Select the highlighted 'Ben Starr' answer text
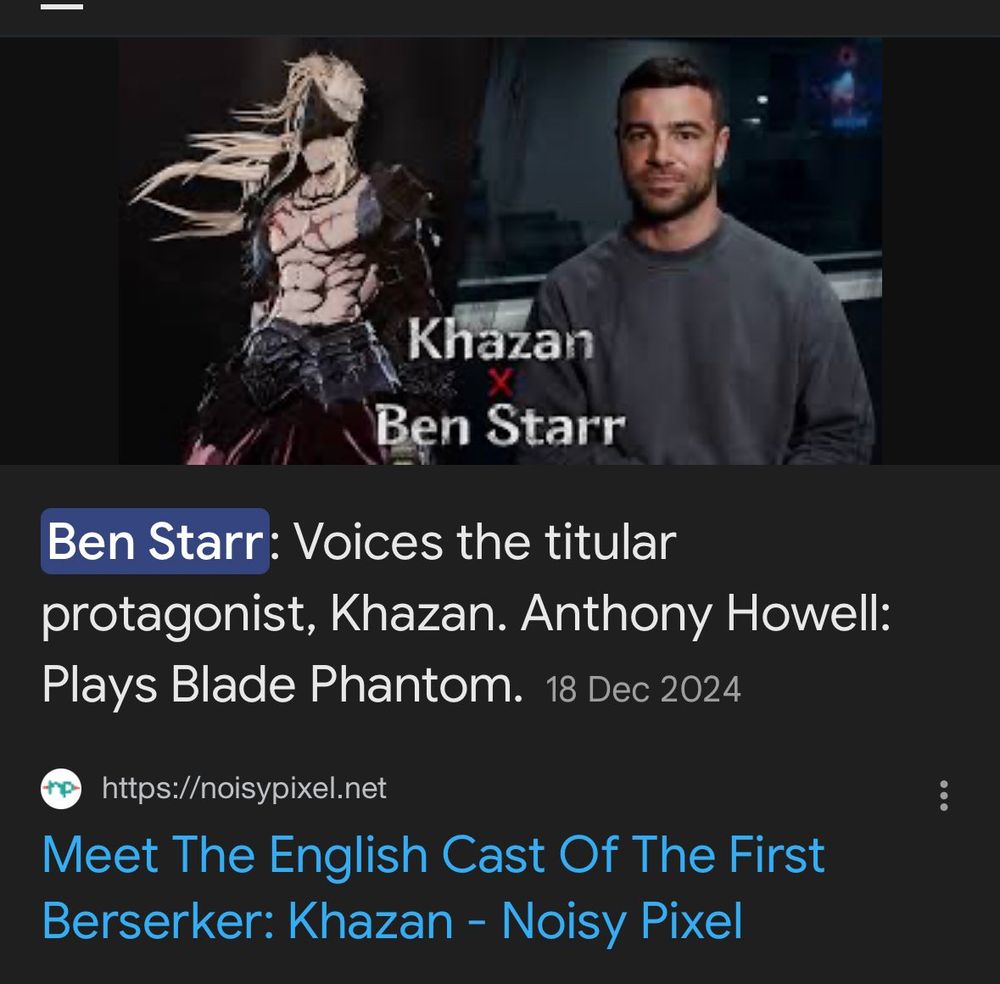The image size is (1000, 984). [155, 541]
